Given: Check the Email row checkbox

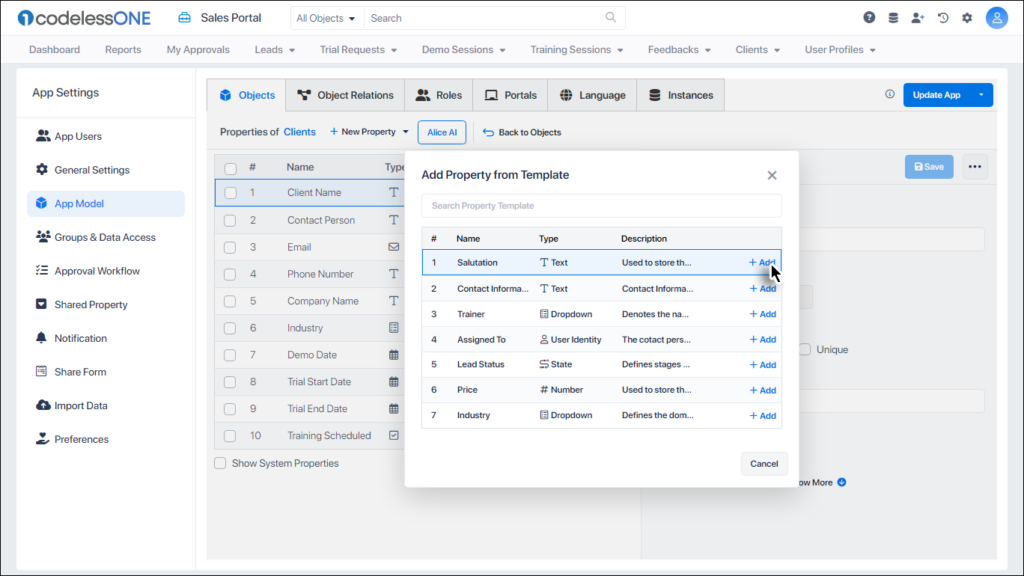Looking at the screenshot, I should (x=230, y=248).
